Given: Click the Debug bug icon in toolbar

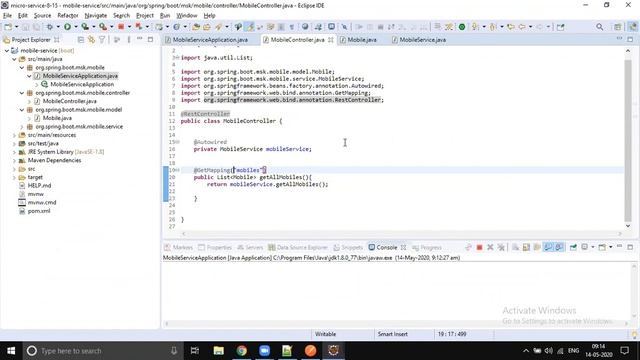Looking at the screenshot, I should 49,27.
